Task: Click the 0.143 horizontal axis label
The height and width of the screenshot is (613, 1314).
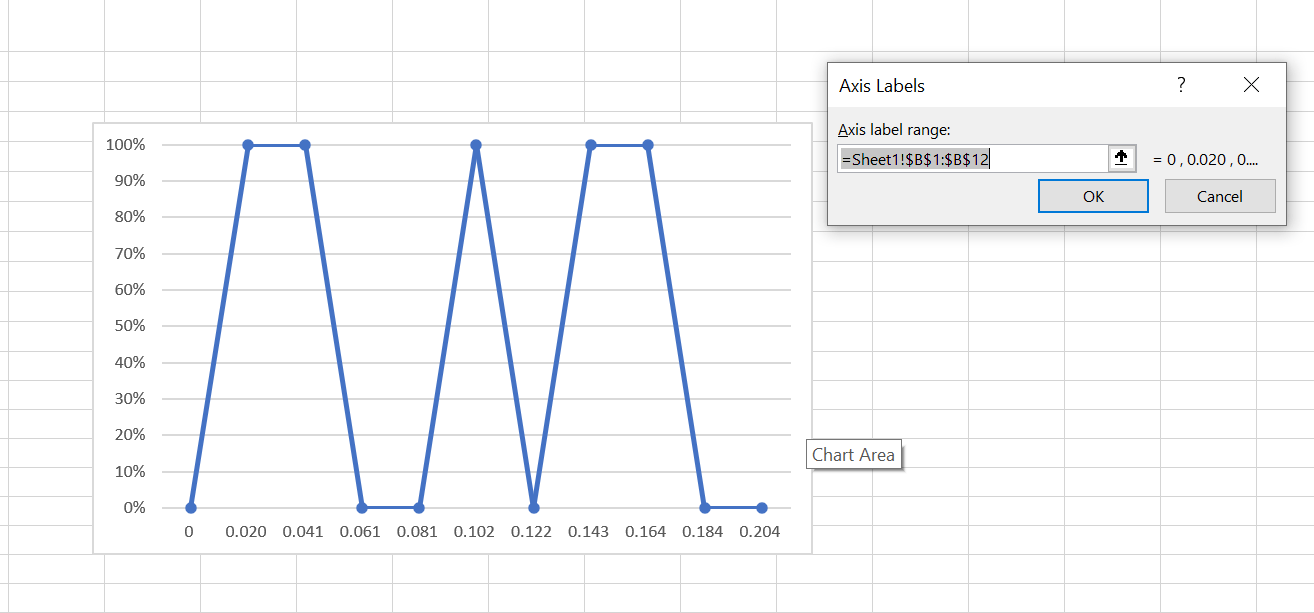Action: point(588,532)
